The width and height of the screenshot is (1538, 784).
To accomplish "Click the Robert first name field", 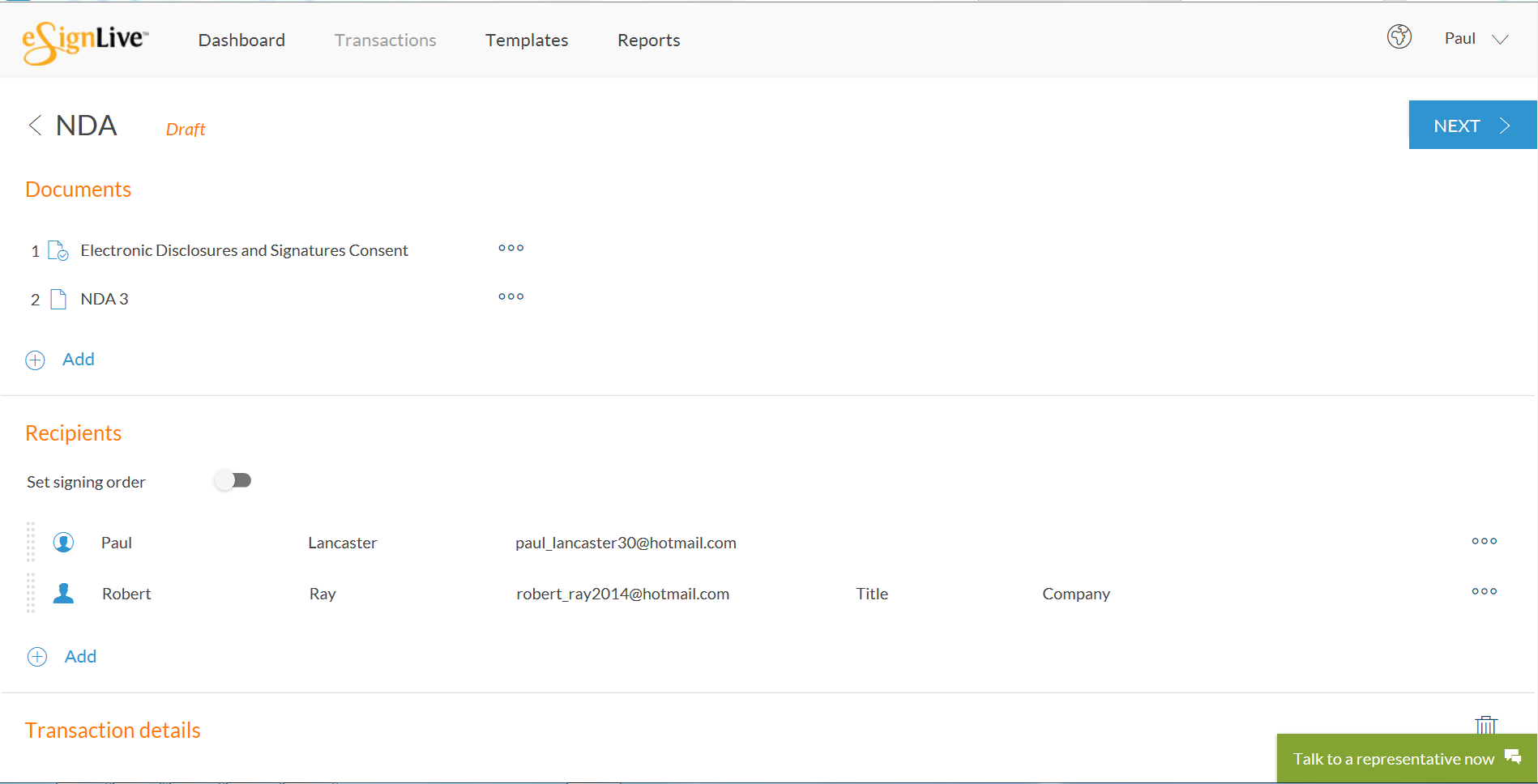I will [x=126, y=594].
